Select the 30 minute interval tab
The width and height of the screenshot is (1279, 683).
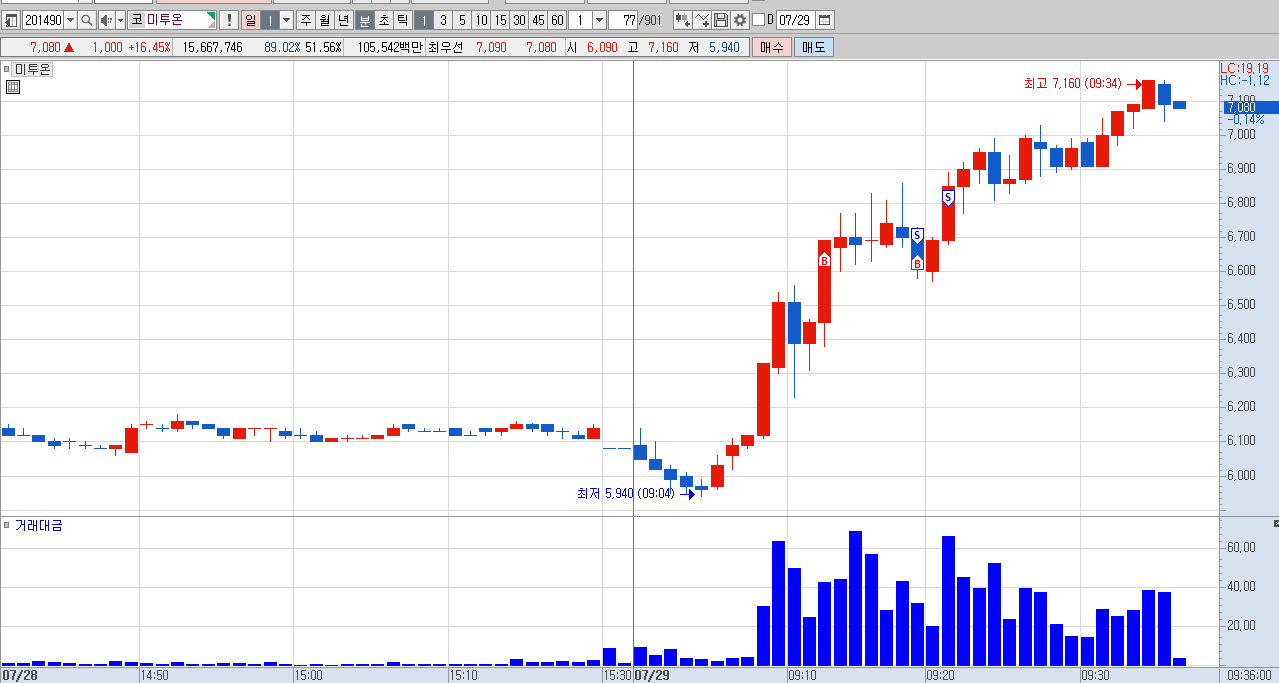pyautogui.click(x=519, y=20)
